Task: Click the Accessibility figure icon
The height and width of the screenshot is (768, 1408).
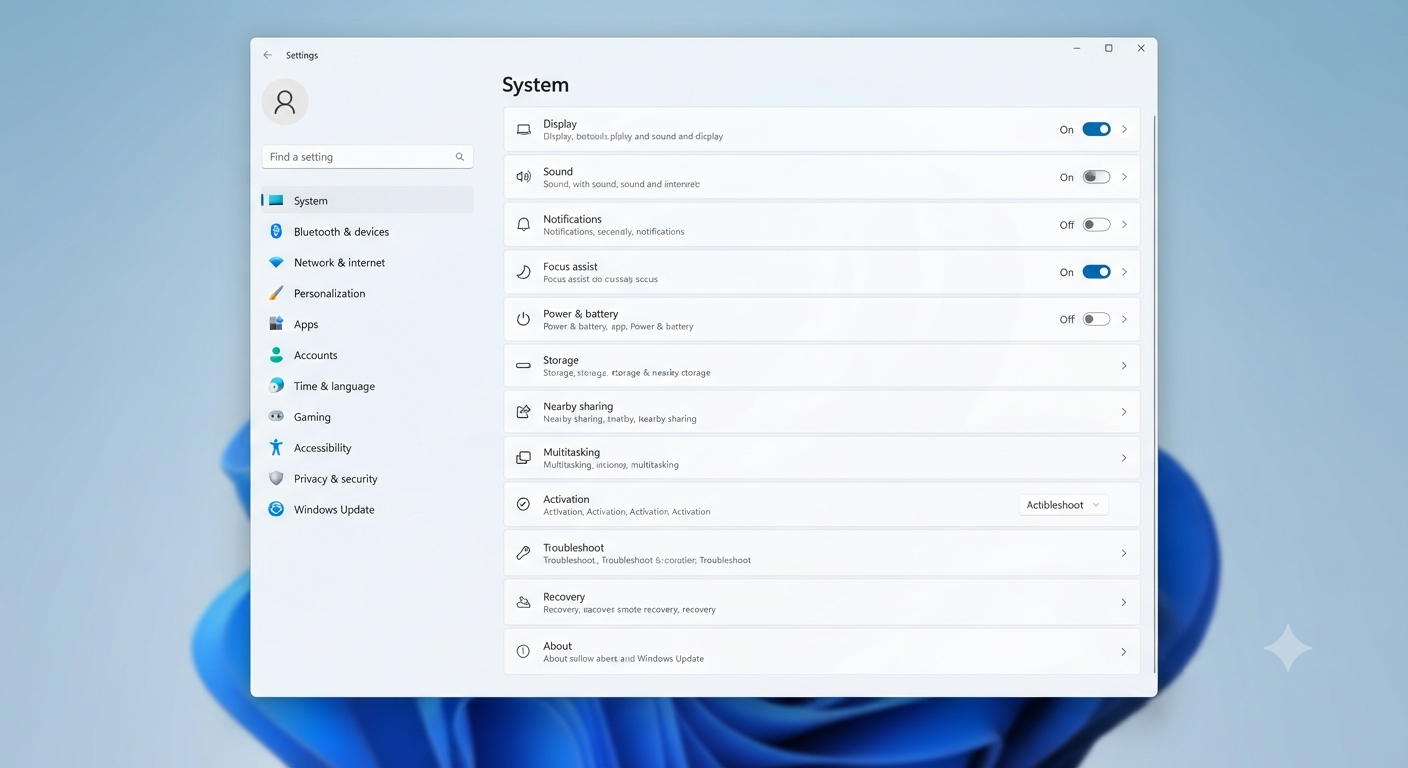Action: [276, 447]
